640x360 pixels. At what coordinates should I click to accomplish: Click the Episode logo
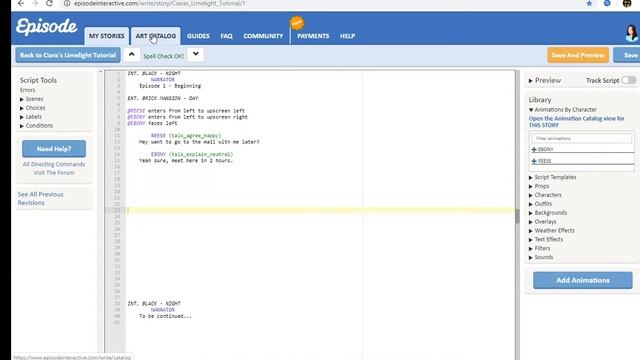coord(47,27)
